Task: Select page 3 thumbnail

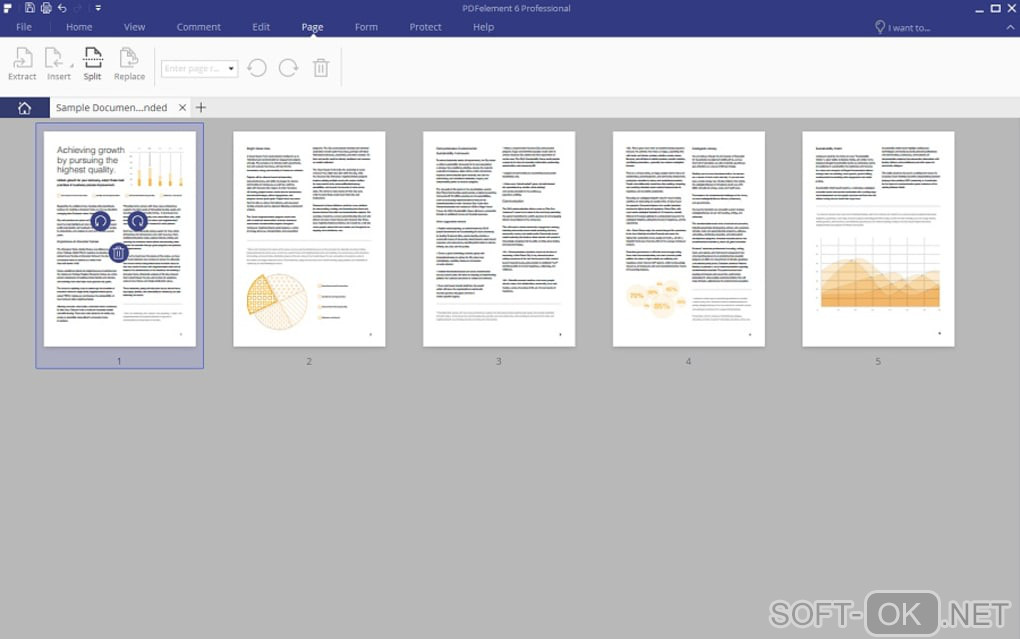Action: coord(499,239)
